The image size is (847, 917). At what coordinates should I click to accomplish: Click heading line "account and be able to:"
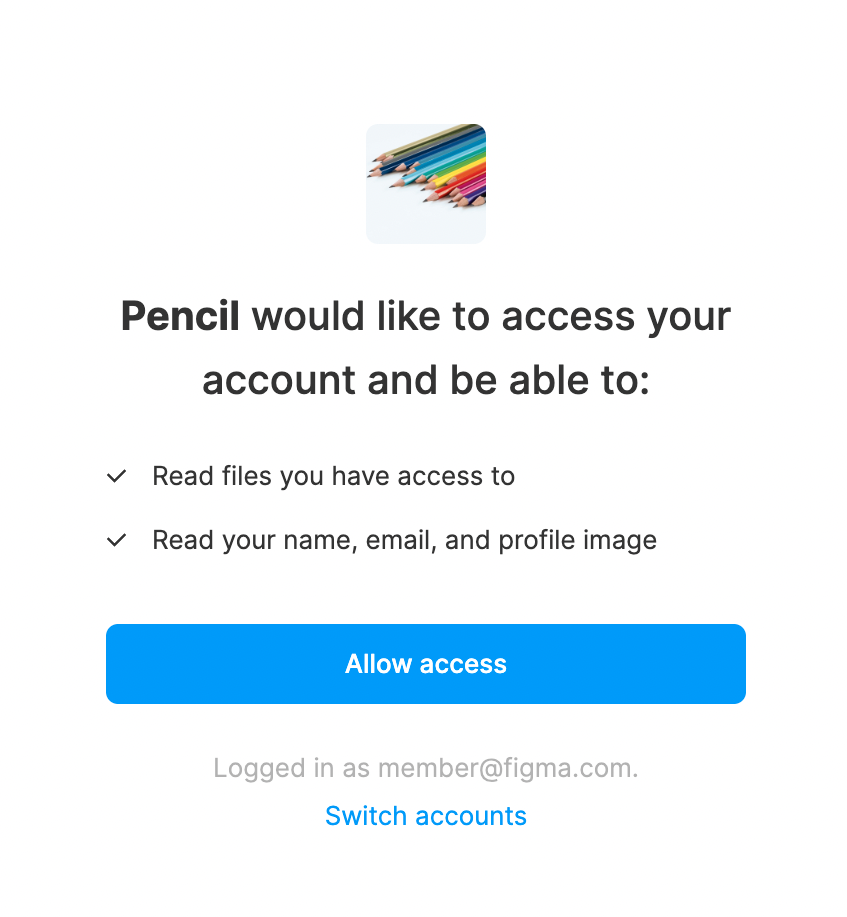point(426,380)
